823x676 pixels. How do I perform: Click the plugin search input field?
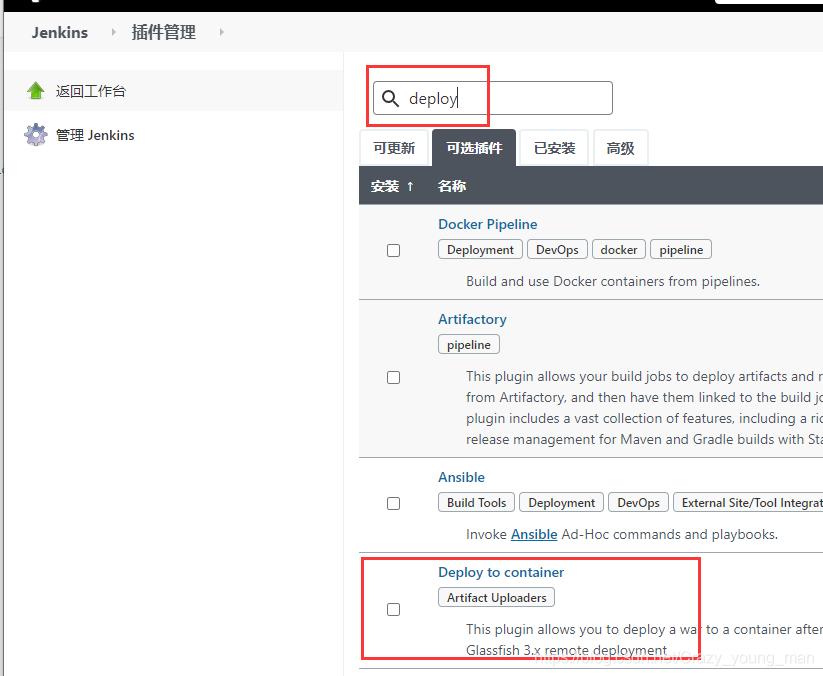pyautogui.click(x=493, y=98)
